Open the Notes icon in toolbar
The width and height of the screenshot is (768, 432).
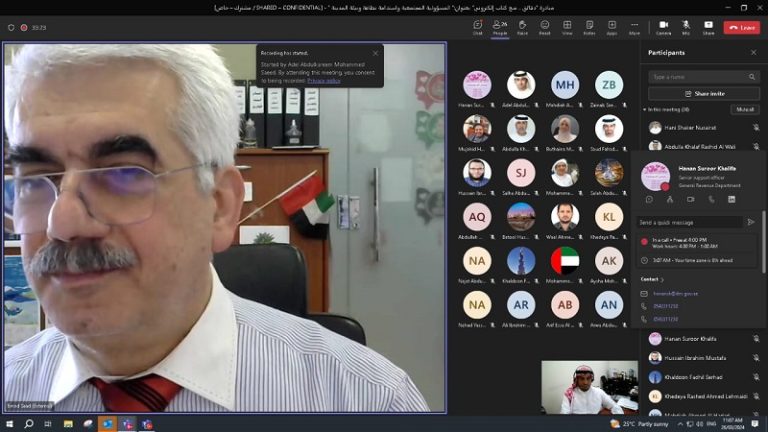click(x=589, y=27)
